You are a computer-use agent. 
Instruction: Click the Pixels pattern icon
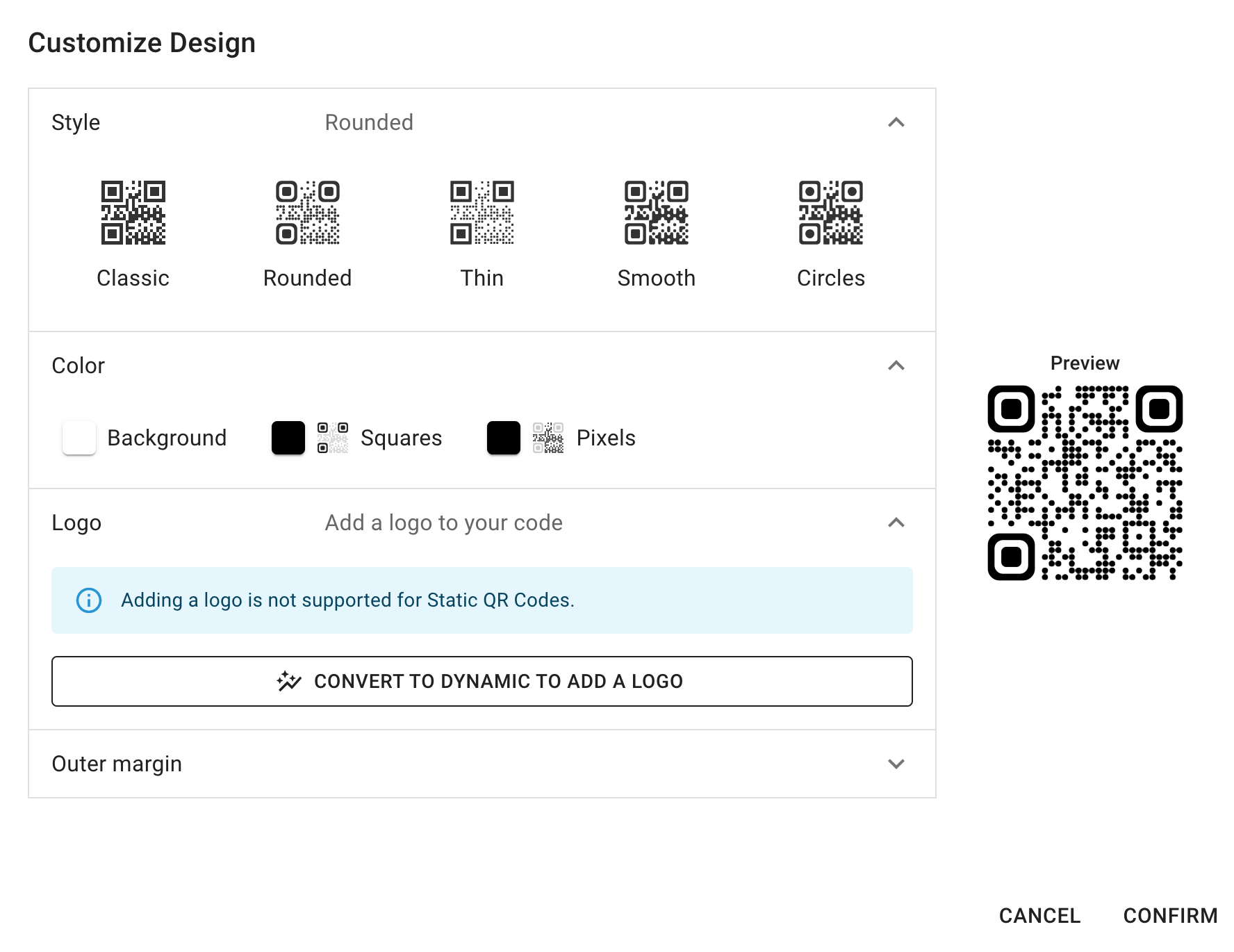point(548,438)
